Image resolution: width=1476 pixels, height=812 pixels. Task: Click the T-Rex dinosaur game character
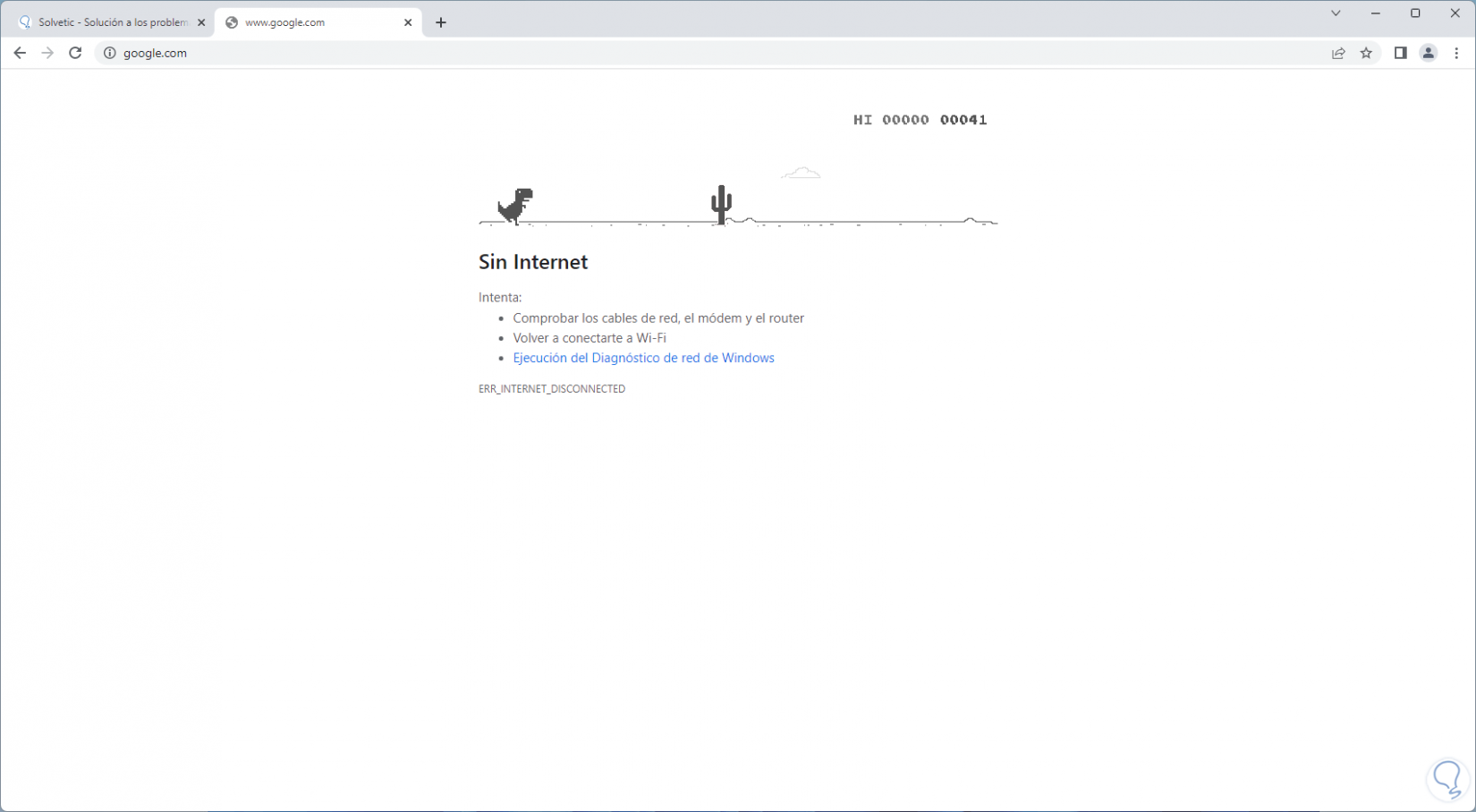(515, 206)
